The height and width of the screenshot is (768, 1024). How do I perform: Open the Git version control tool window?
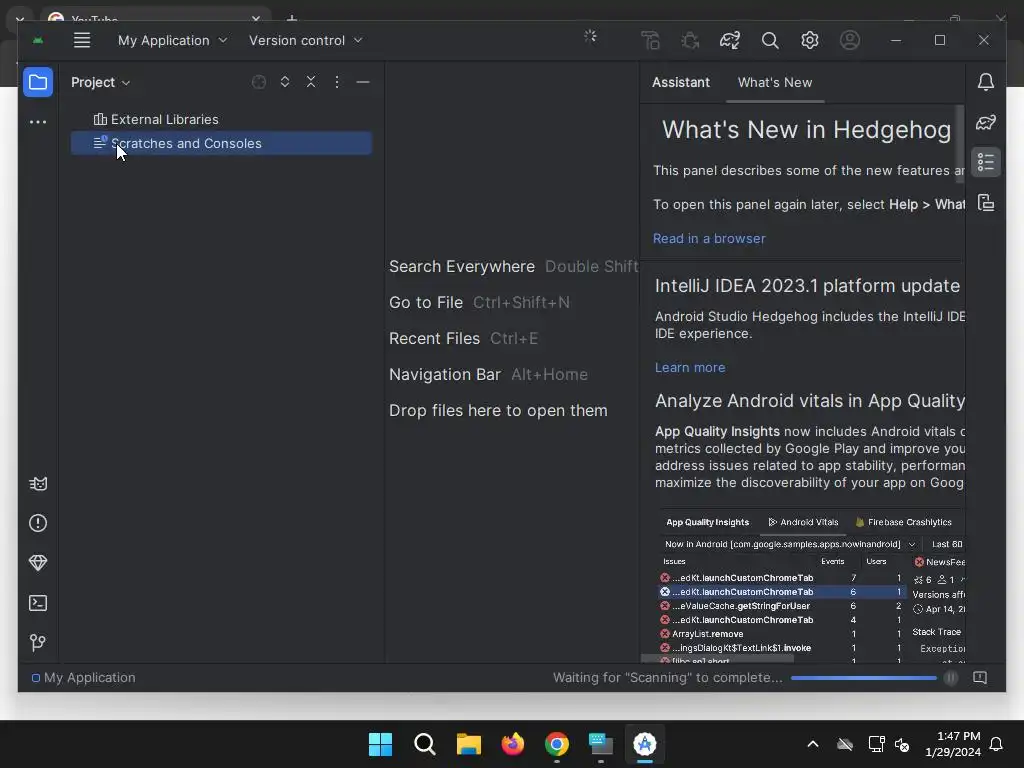(x=38, y=643)
